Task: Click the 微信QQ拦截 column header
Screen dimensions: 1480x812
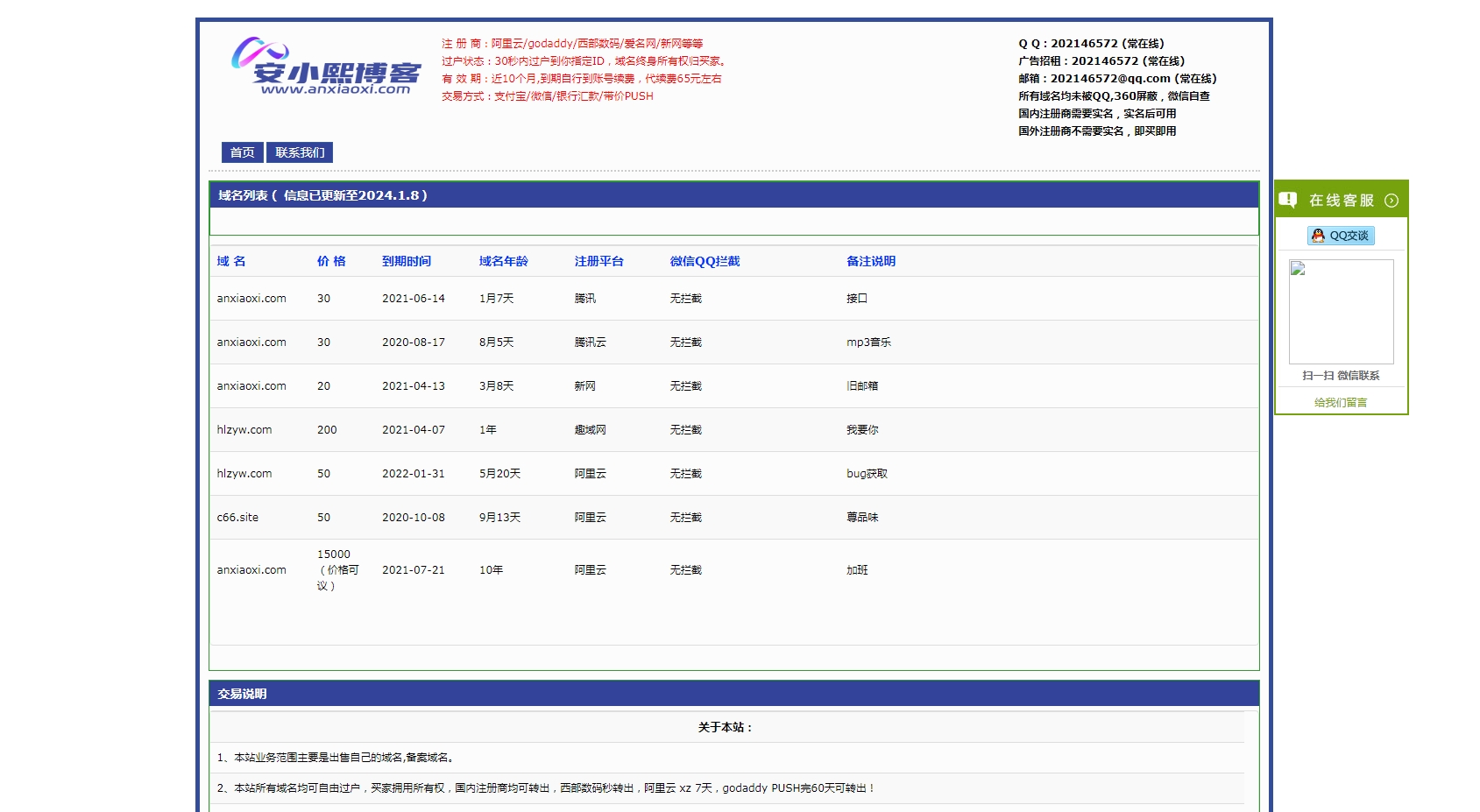Action: point(705,261)
